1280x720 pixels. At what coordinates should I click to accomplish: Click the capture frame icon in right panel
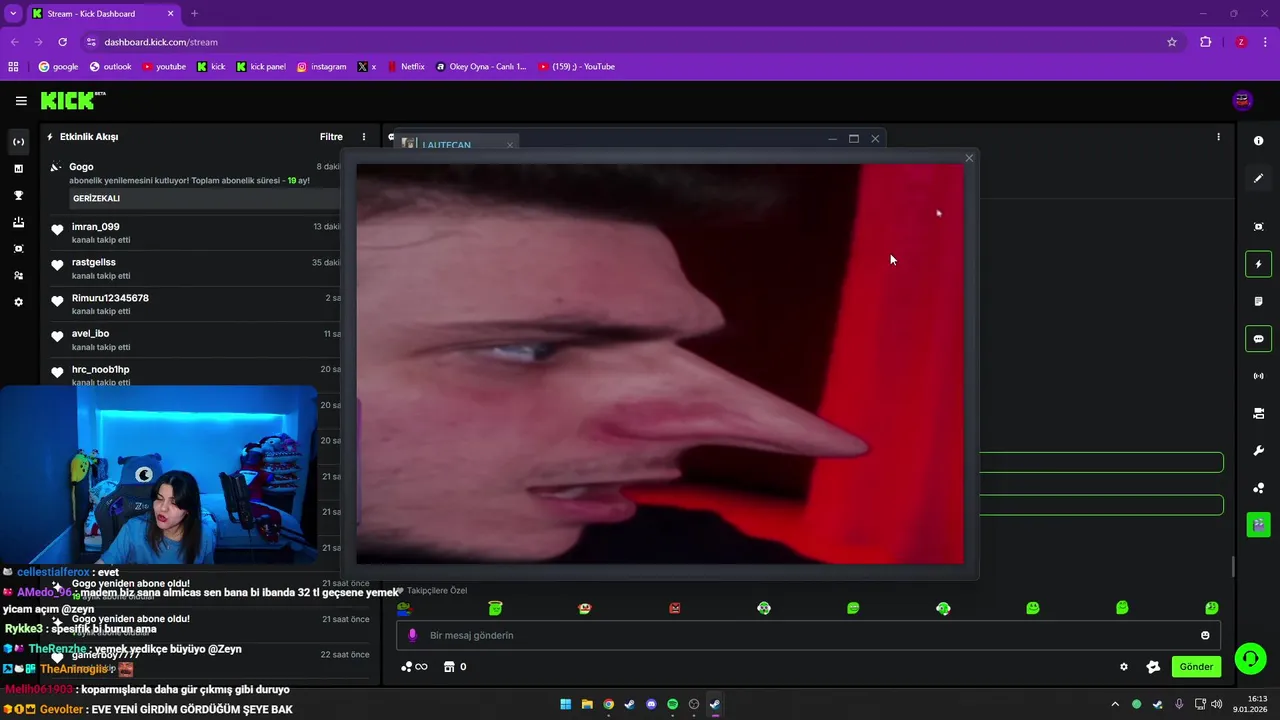(1258, 227)
